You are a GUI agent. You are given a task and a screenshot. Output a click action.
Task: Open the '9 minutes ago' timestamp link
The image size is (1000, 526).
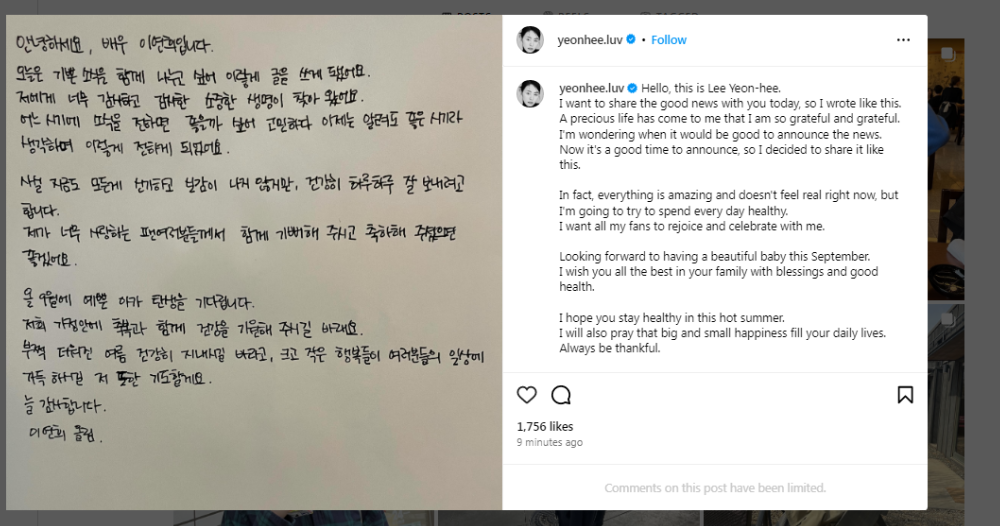pyautogui.click(x=549, y=442)
